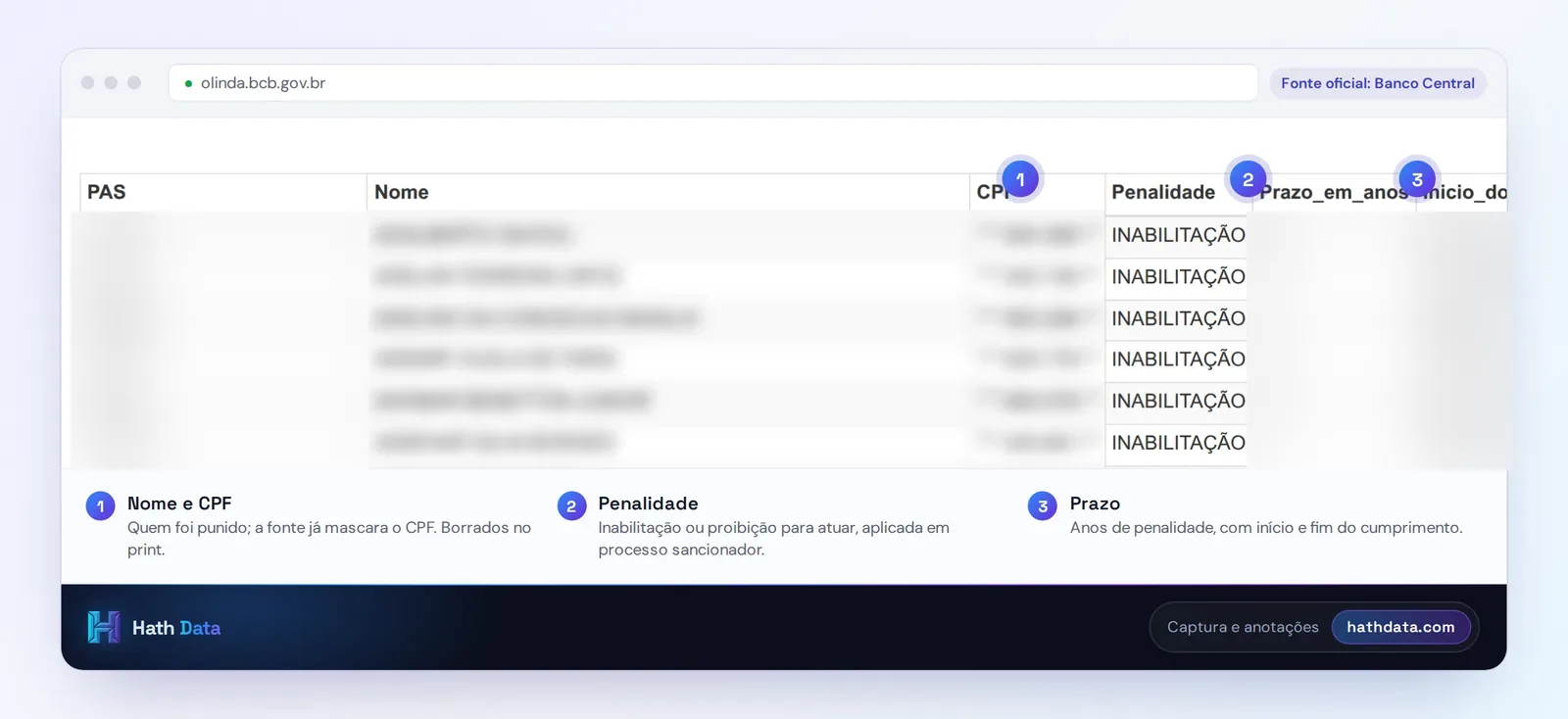Viewport: 1568px width, 719px height.
Task: Click the green secure dot in address bar
Action: click(x=188, y=83)
